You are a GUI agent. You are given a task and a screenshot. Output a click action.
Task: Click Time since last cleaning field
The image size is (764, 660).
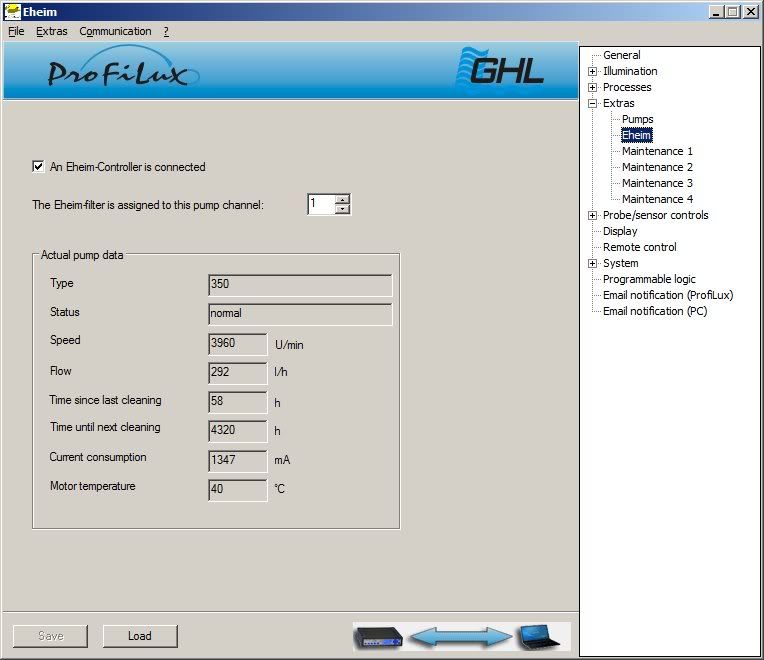click(x=237, y=402)
